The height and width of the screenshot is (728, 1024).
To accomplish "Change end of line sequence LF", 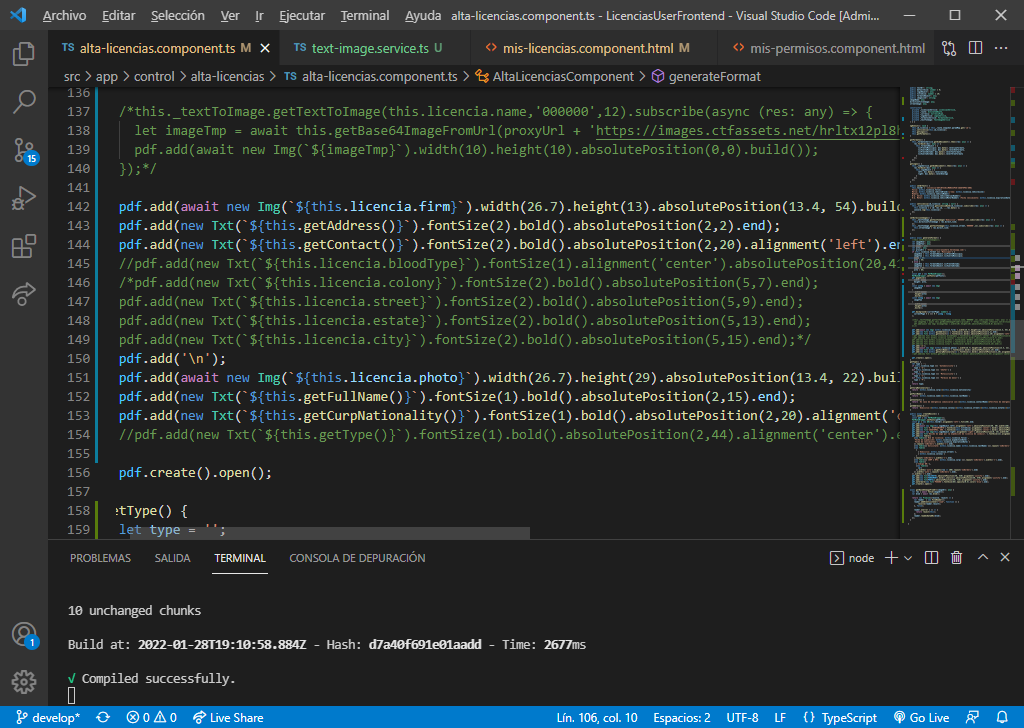I will 780,718.
